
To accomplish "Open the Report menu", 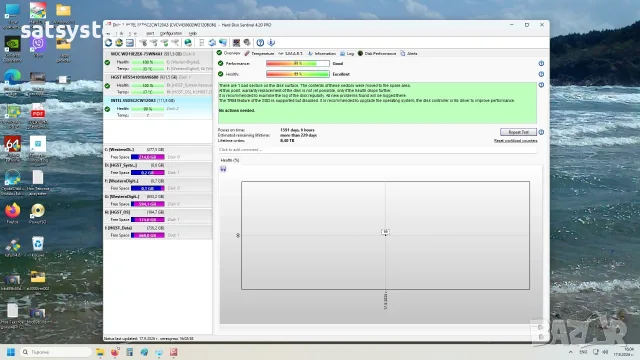I will [x=150, y=33].
